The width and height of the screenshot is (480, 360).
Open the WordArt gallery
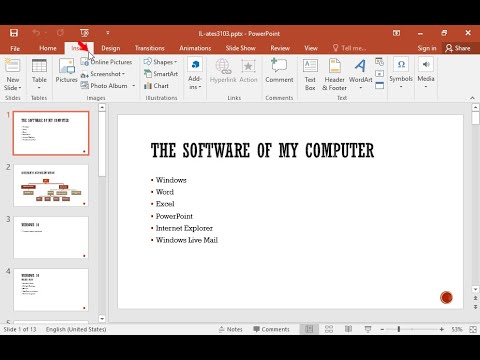pyautogui.click(x=360, y=74)
